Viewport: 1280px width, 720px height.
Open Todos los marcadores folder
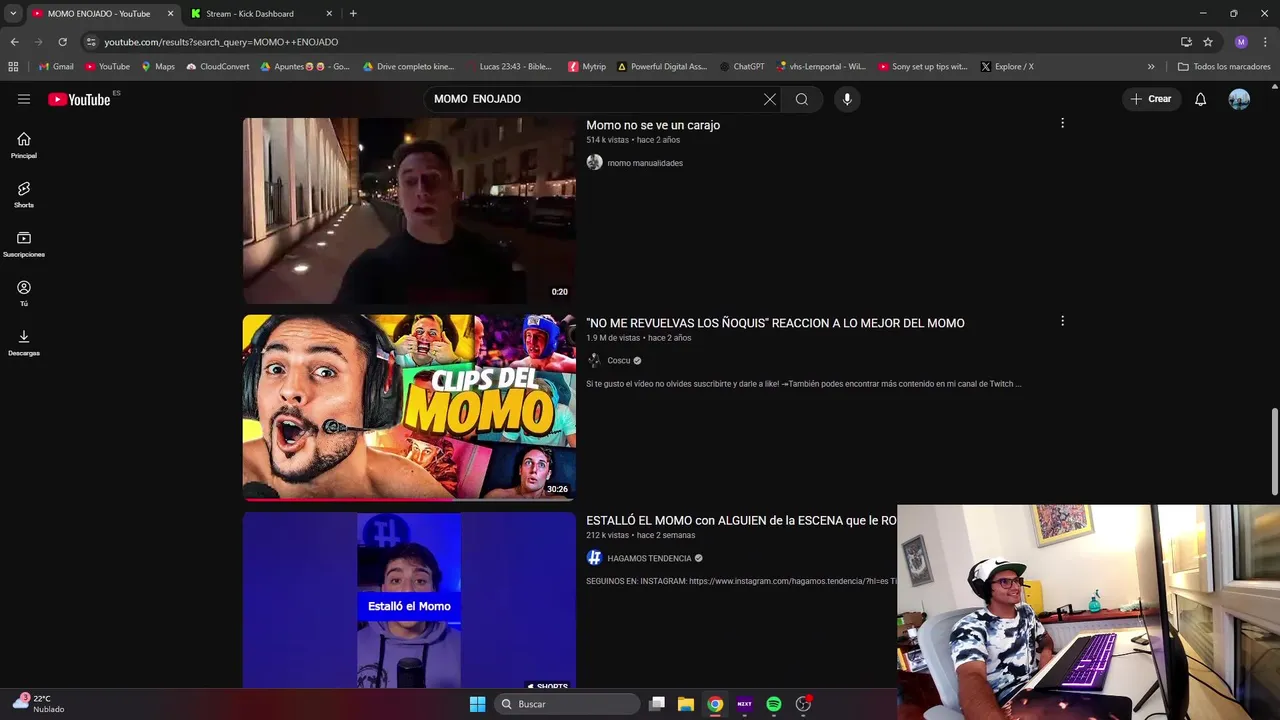pos(1224,67)
